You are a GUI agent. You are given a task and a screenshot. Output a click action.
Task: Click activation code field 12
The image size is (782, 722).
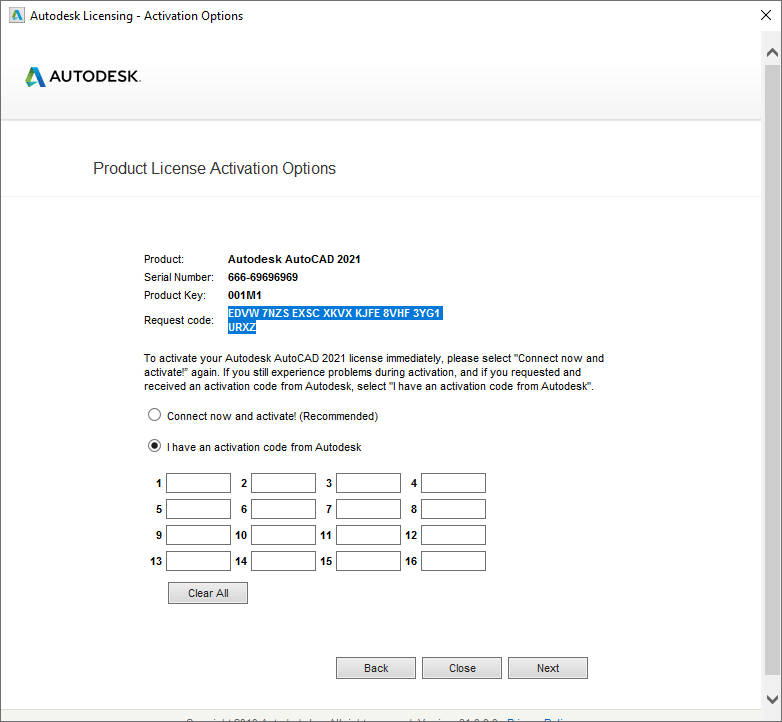(x=453, y=535)
